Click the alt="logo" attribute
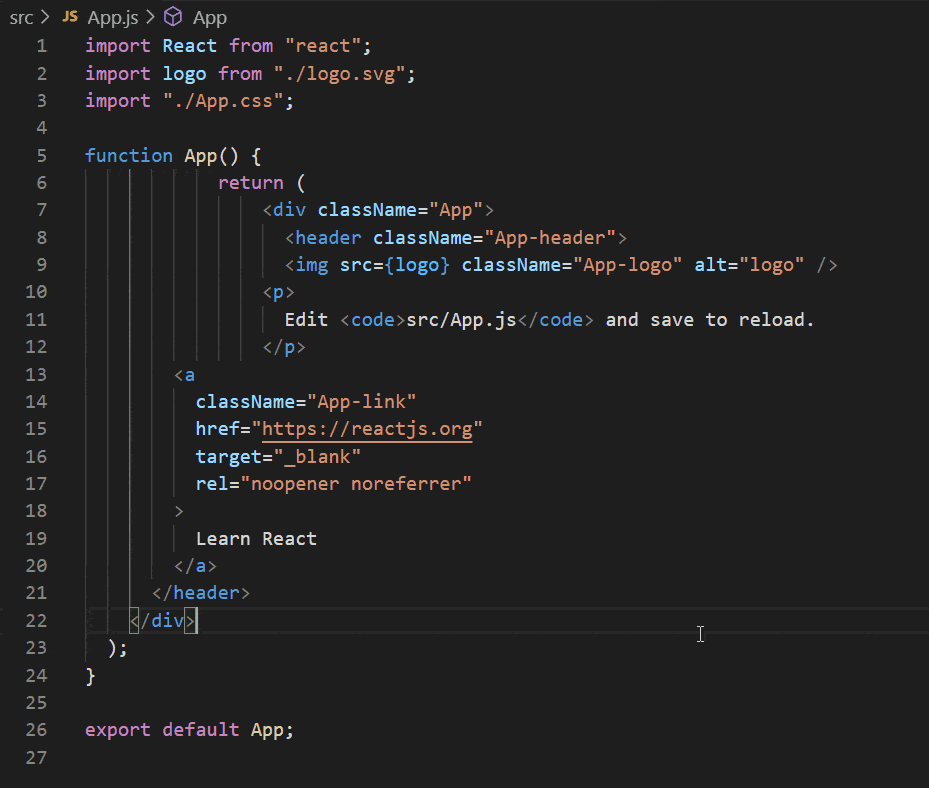929x788 pixels. click(x=749, y=265)
